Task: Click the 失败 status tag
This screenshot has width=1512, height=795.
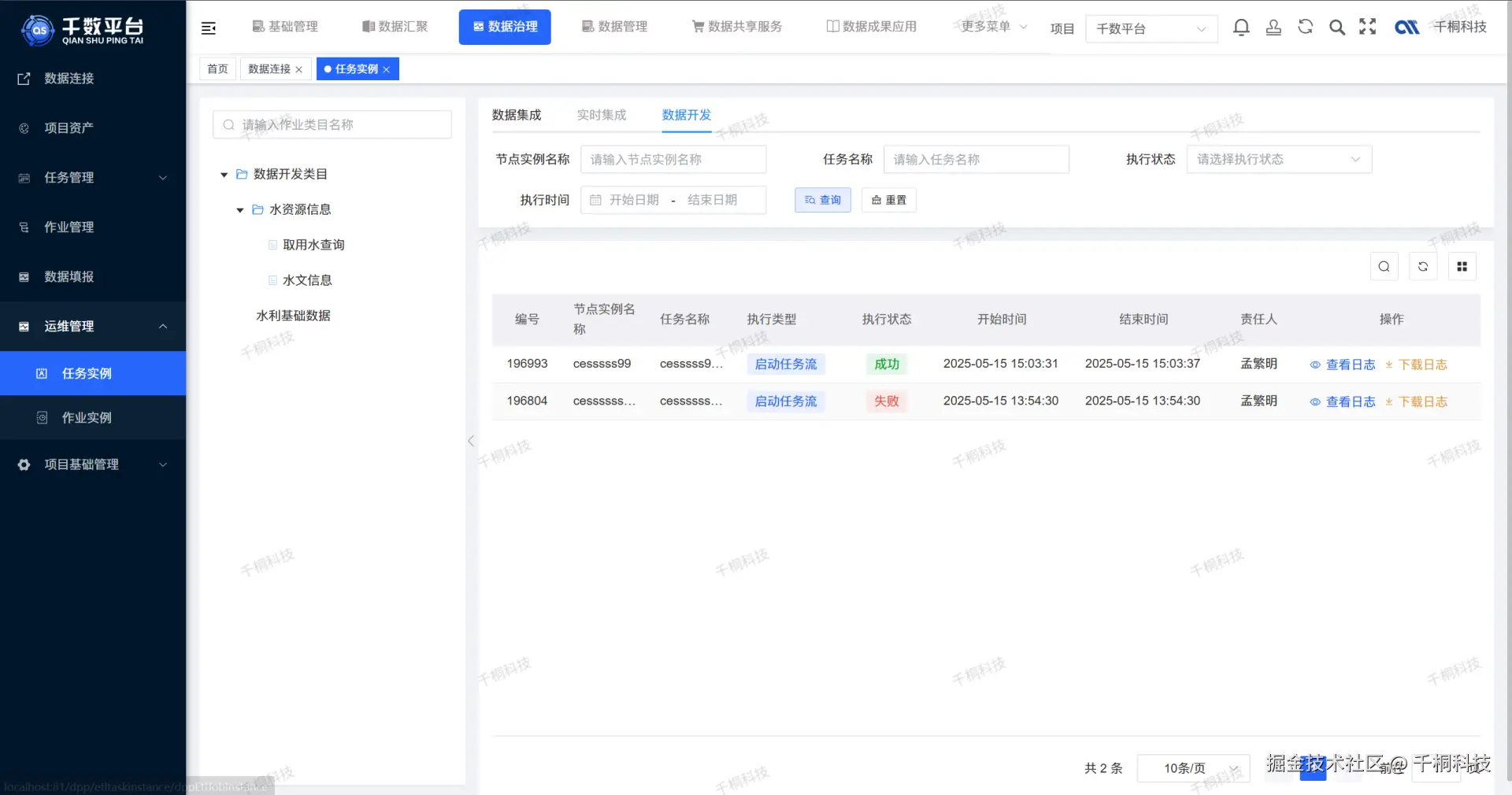Action: [887, 401]
